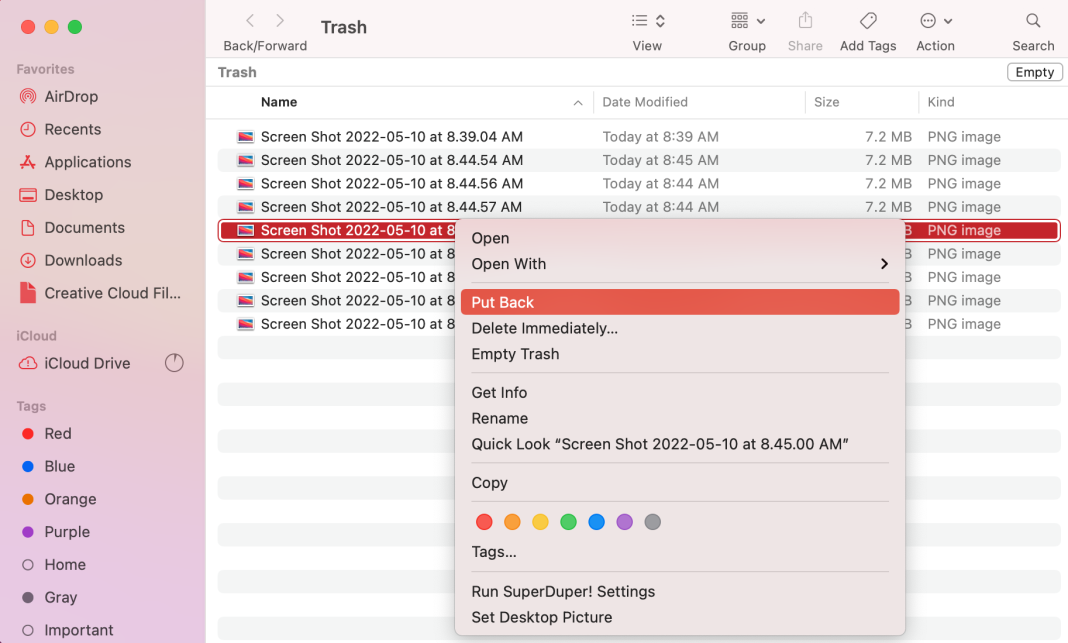
Task: Open iCloud Drive from the sidebar
Action: (85, 362)
